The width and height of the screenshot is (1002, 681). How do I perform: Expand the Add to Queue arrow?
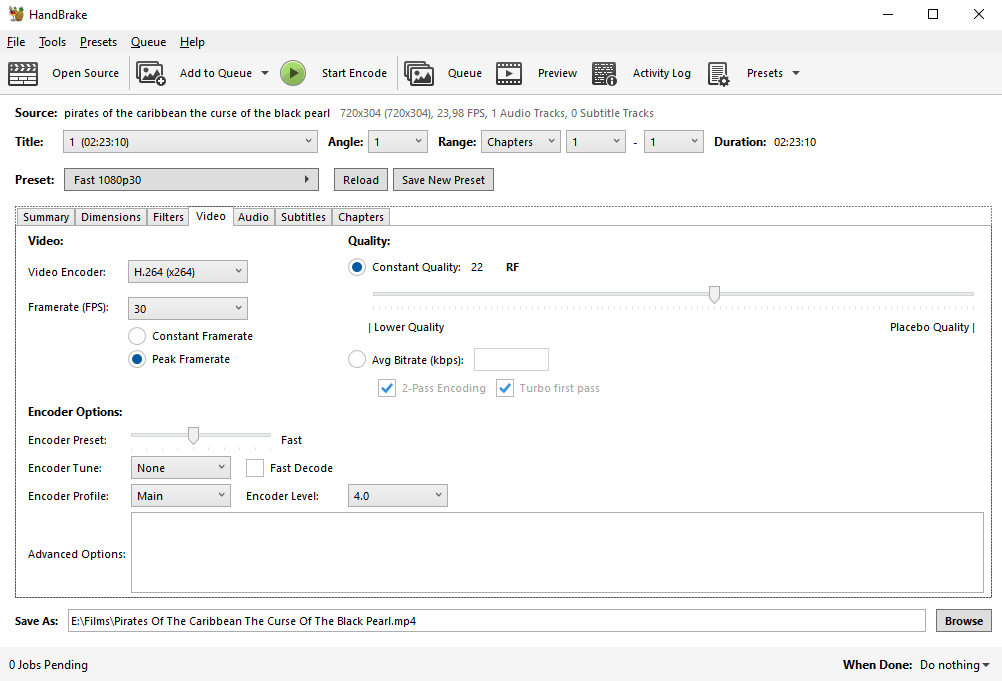pos(265,73)
